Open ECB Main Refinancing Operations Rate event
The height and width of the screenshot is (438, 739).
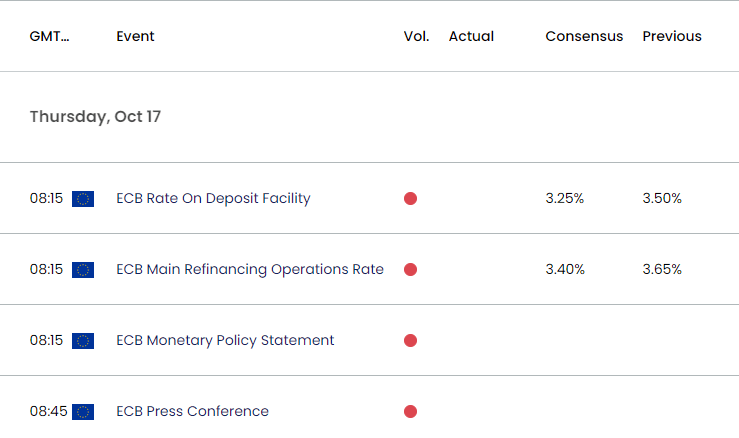coord(250,270)
